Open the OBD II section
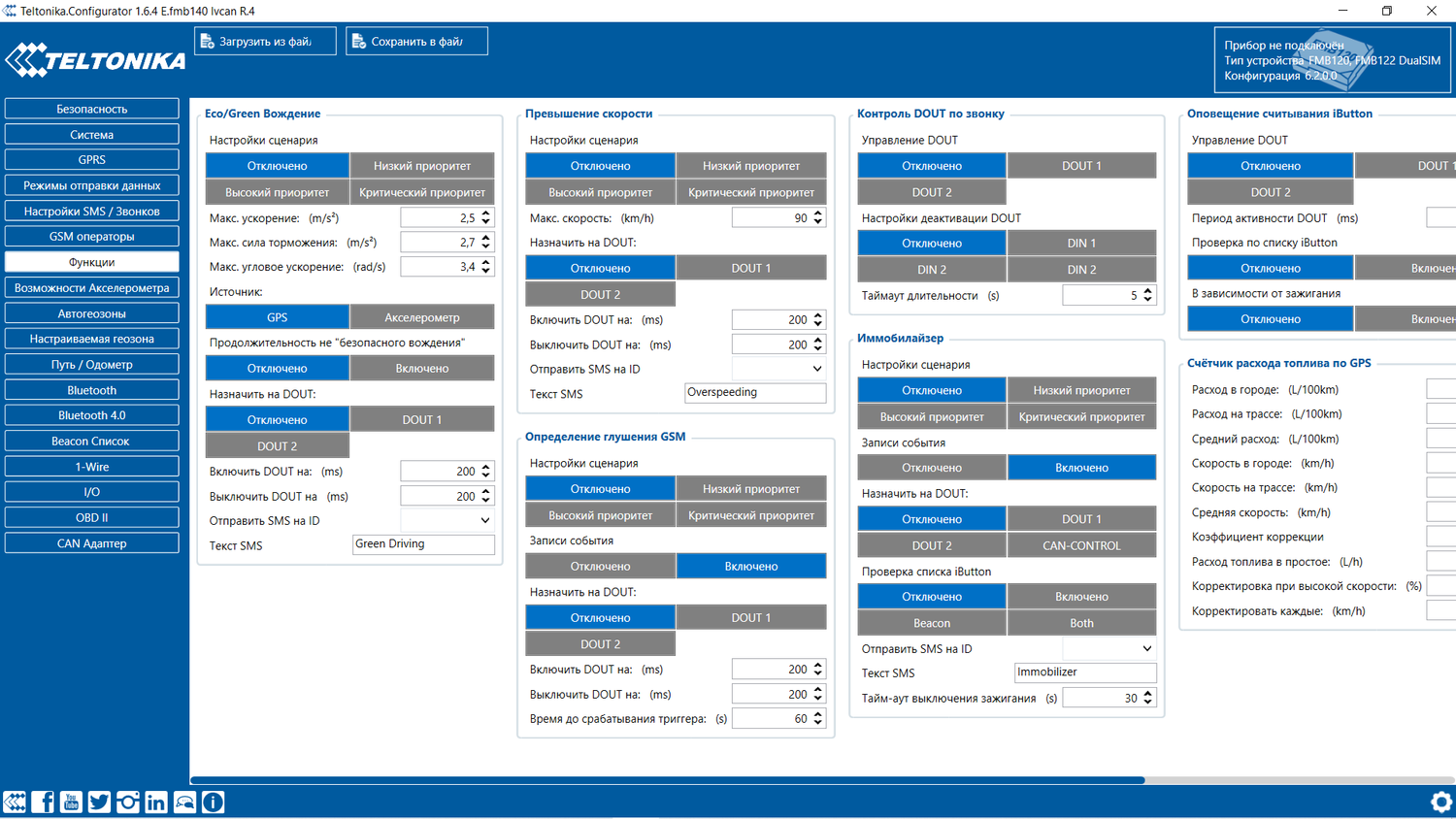Image resolution: width=1456 pixels, height=819 pixels. [91, 517]
